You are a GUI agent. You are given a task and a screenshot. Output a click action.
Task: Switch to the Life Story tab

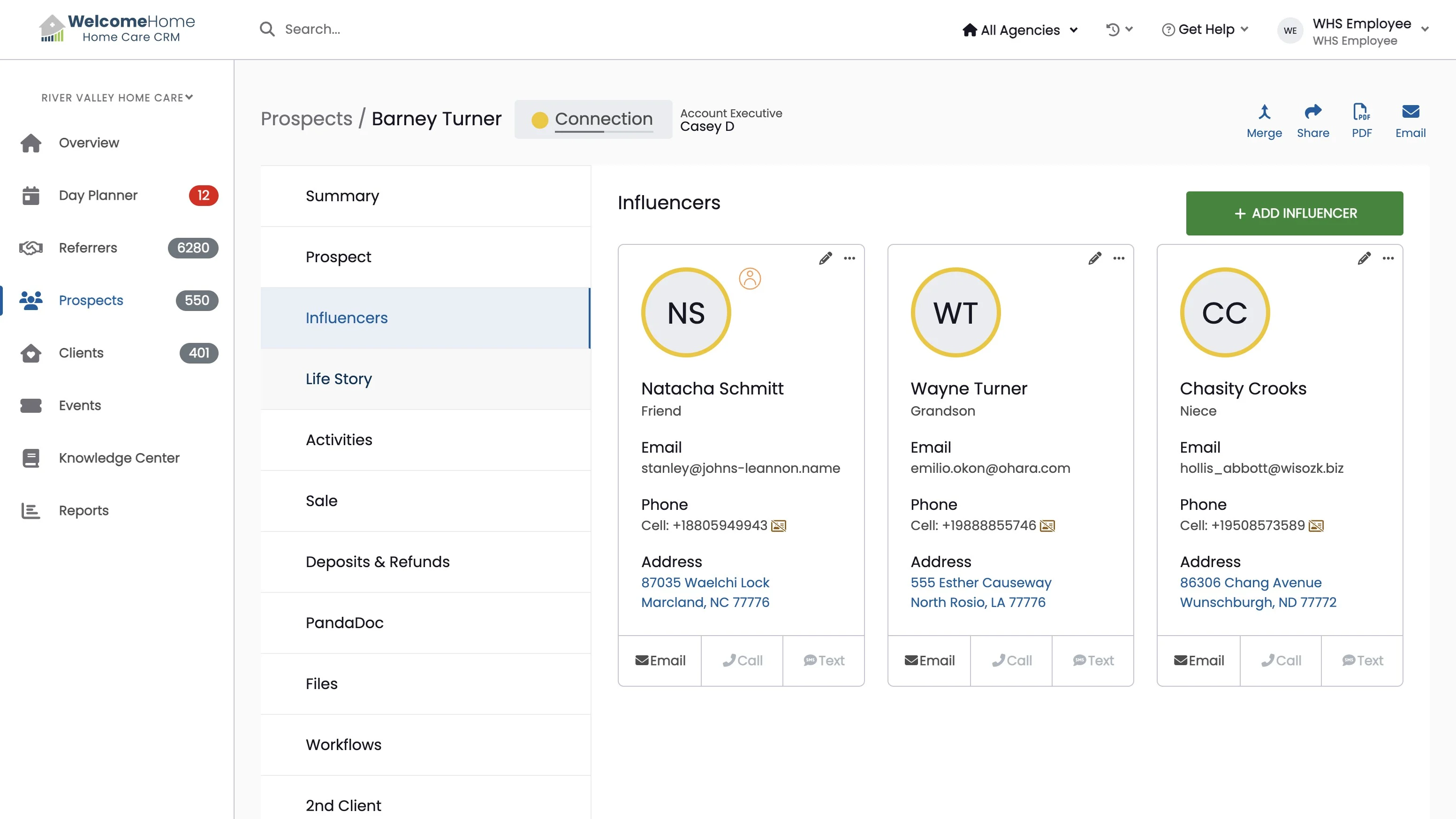tap(339, 379)
